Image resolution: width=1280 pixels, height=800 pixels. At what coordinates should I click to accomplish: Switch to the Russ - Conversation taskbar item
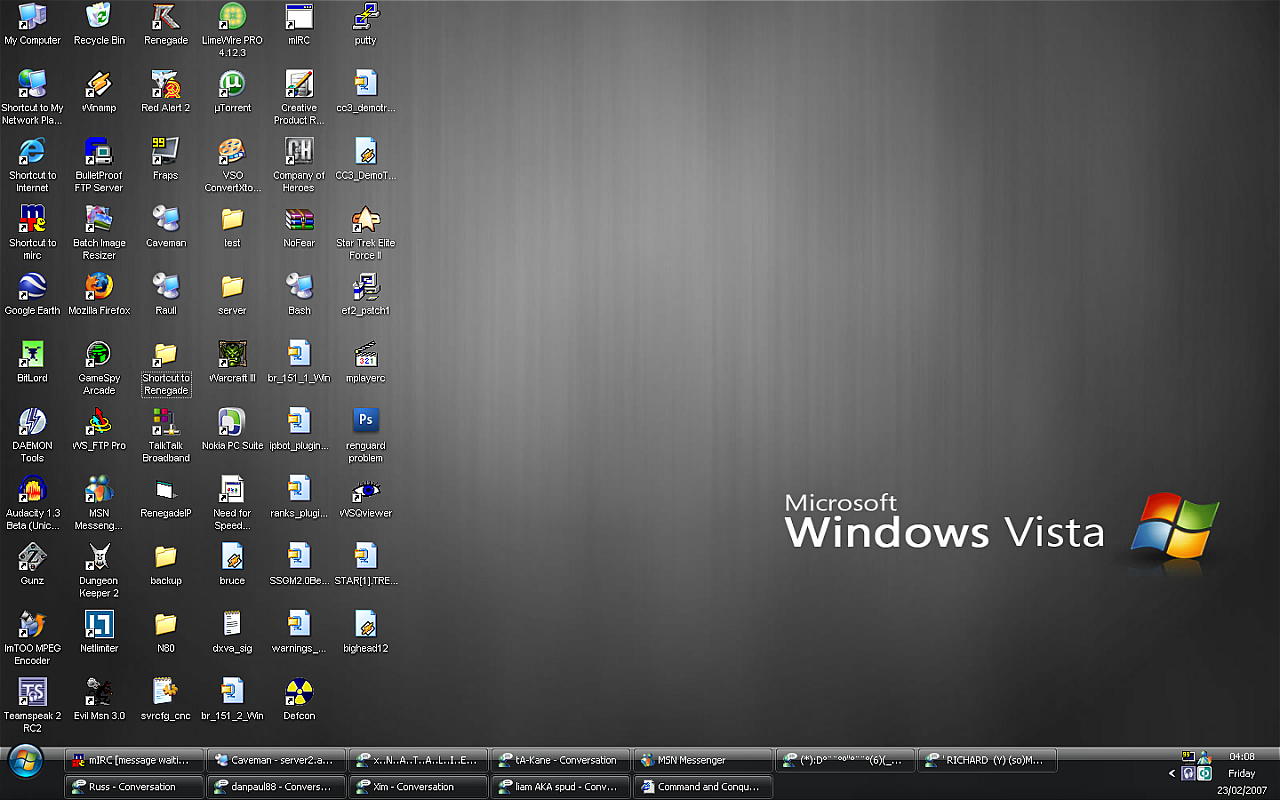coord(134,787)
